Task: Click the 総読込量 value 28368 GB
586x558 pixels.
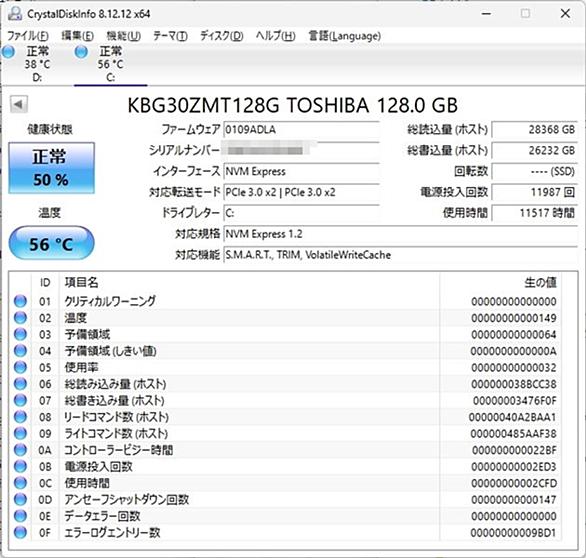Action: point(535,130)
